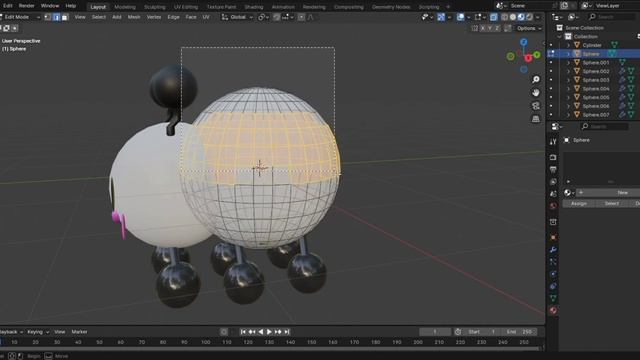Jump to the timeline start frame
The width and height of the screenshot is (640, 360).
(243, 332)
